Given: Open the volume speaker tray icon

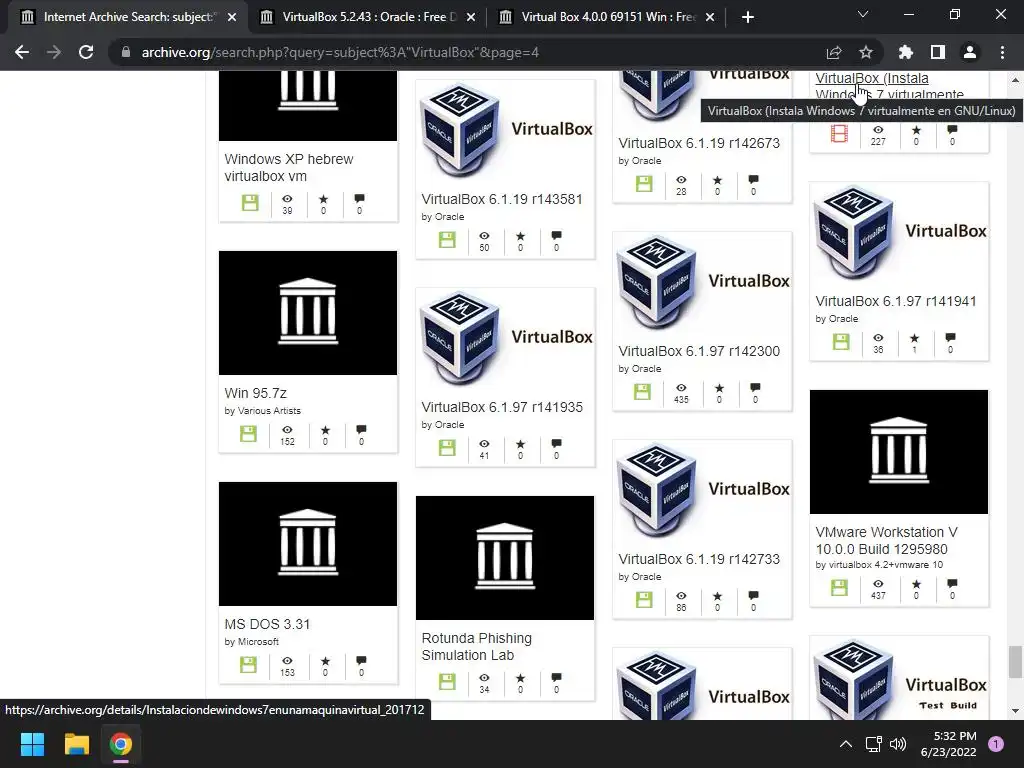Looking at the screenshot, I should [x=898, y=744].
